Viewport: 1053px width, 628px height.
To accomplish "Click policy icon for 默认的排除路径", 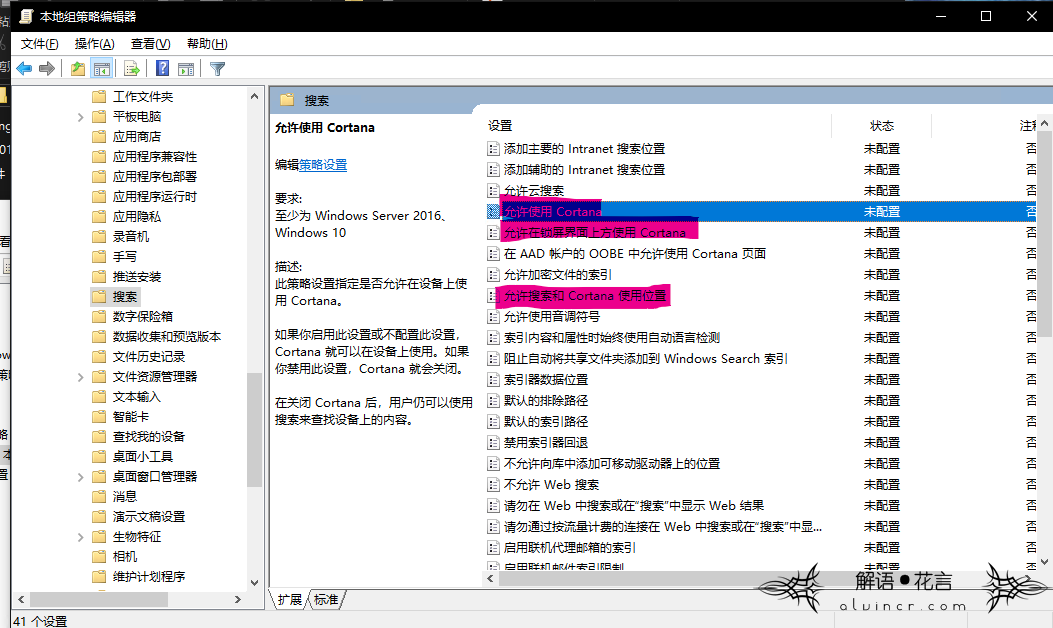I will coord(494,401).
